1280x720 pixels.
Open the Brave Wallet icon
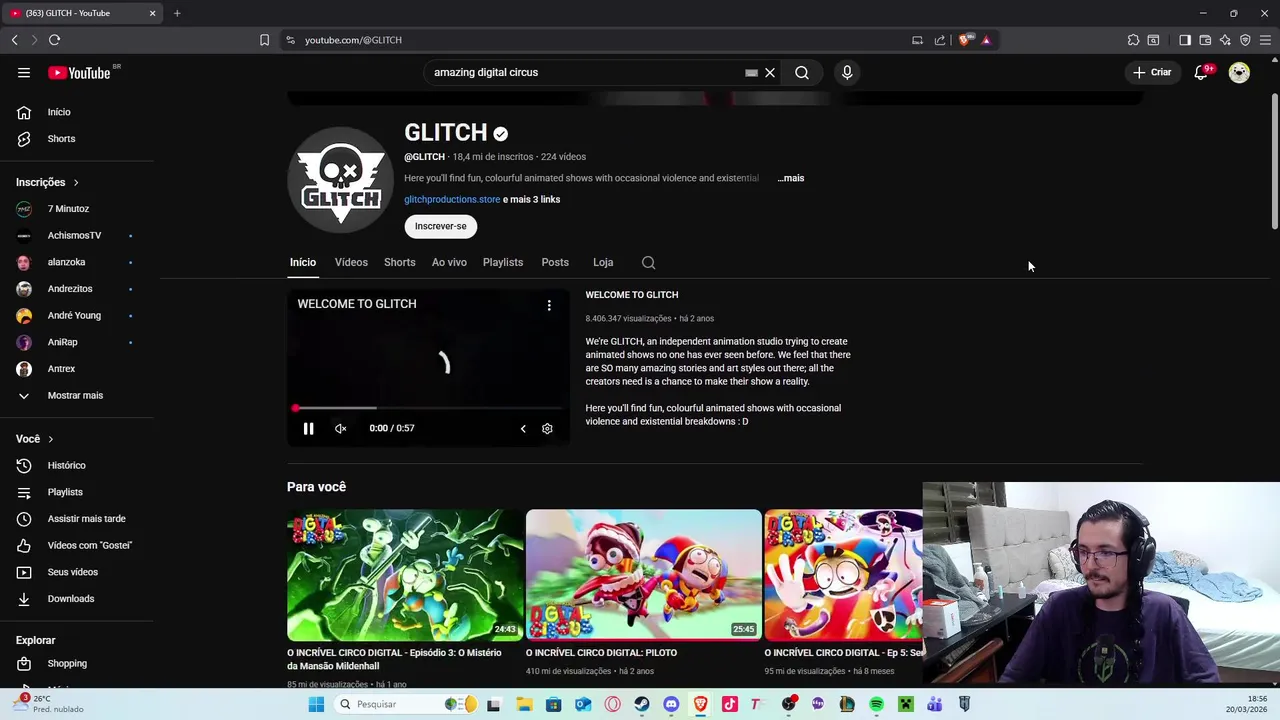click(x=1205, y=40)
